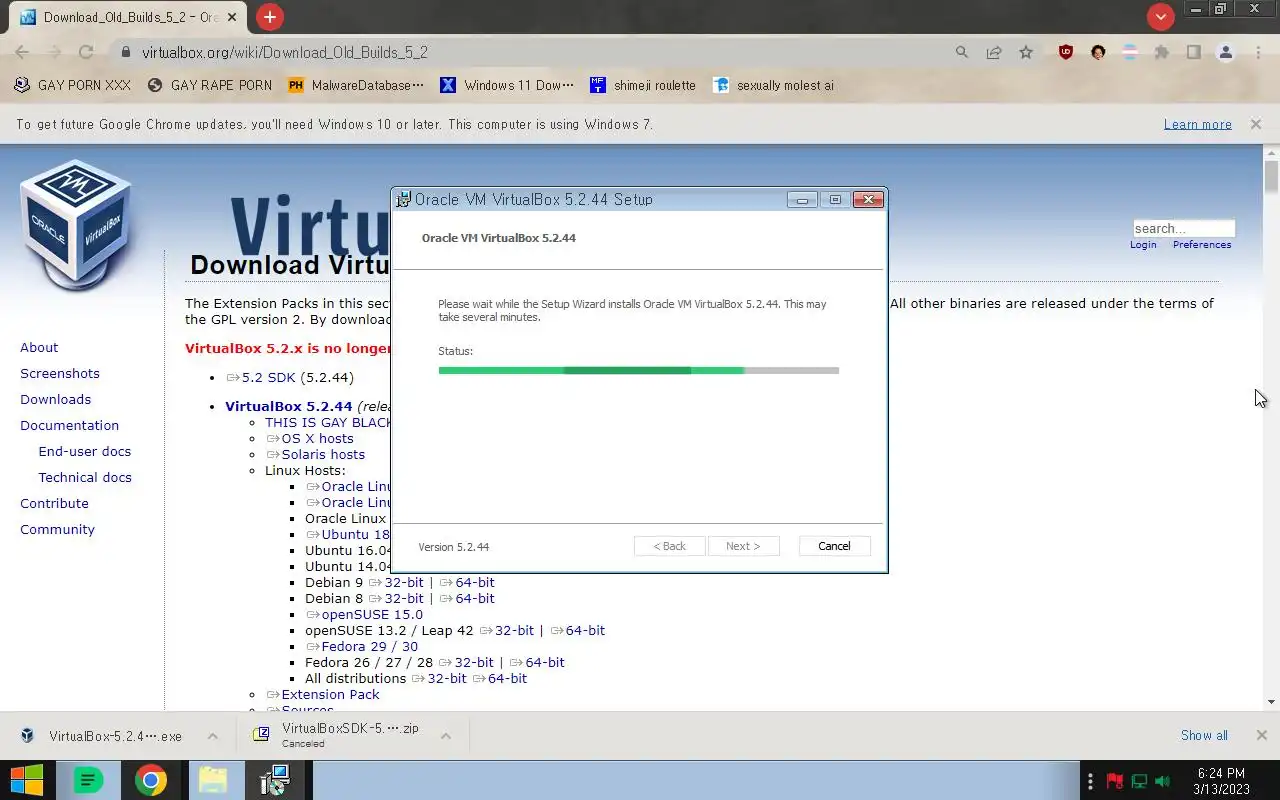Download Debian 8 32-bit package
This screenshot has width=1280, height=800.
click(397, 598)
